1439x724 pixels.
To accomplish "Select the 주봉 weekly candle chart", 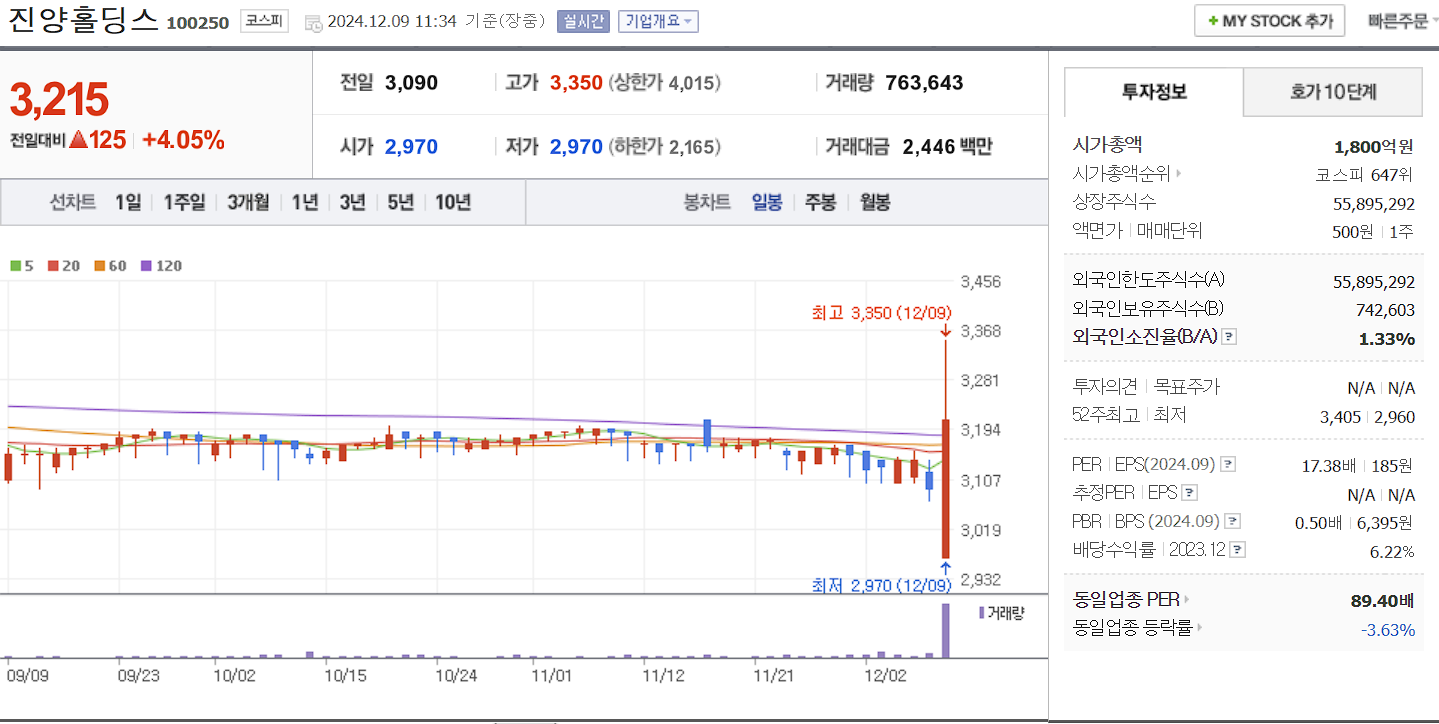I will pos(821,202).
